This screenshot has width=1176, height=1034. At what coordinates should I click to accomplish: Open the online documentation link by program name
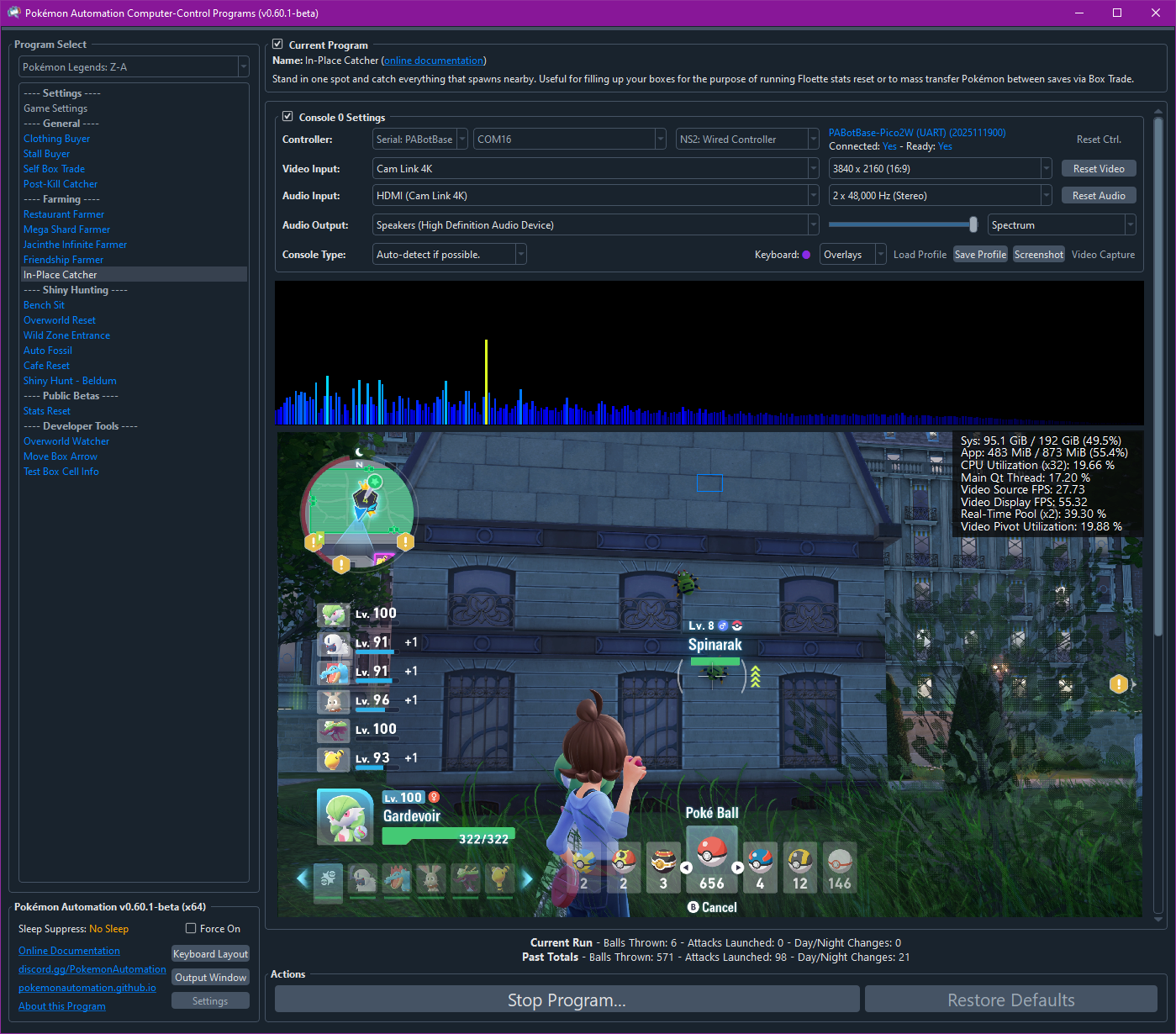click(434, 61)
